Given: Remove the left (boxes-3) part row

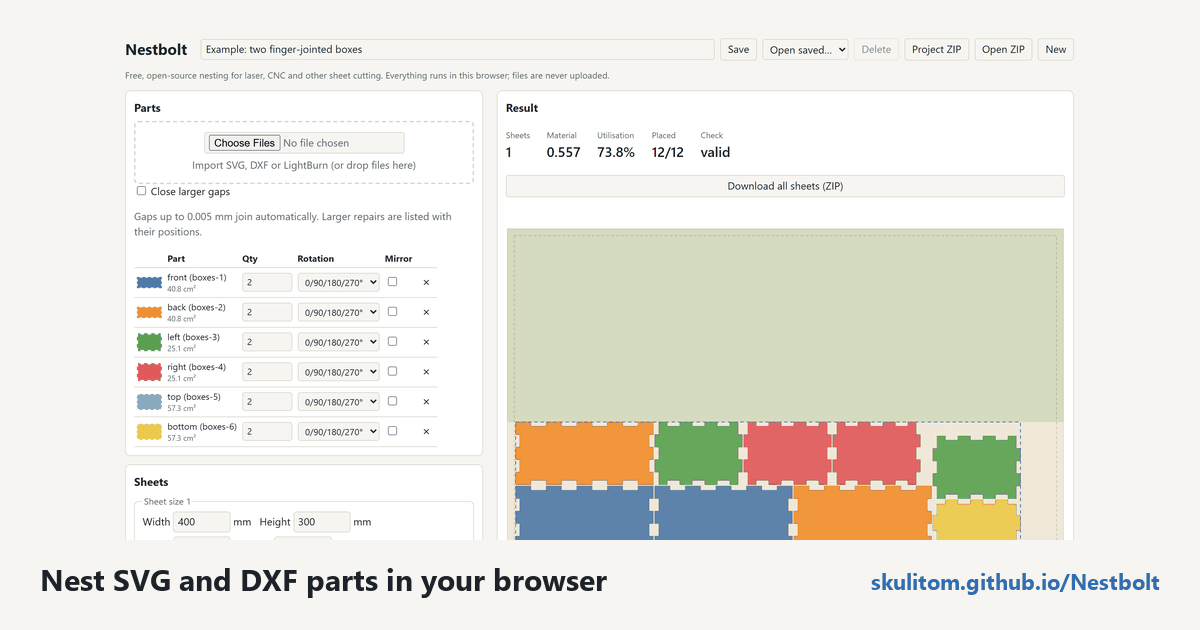Looking at the screenshot, I should (x=426, y=342).
